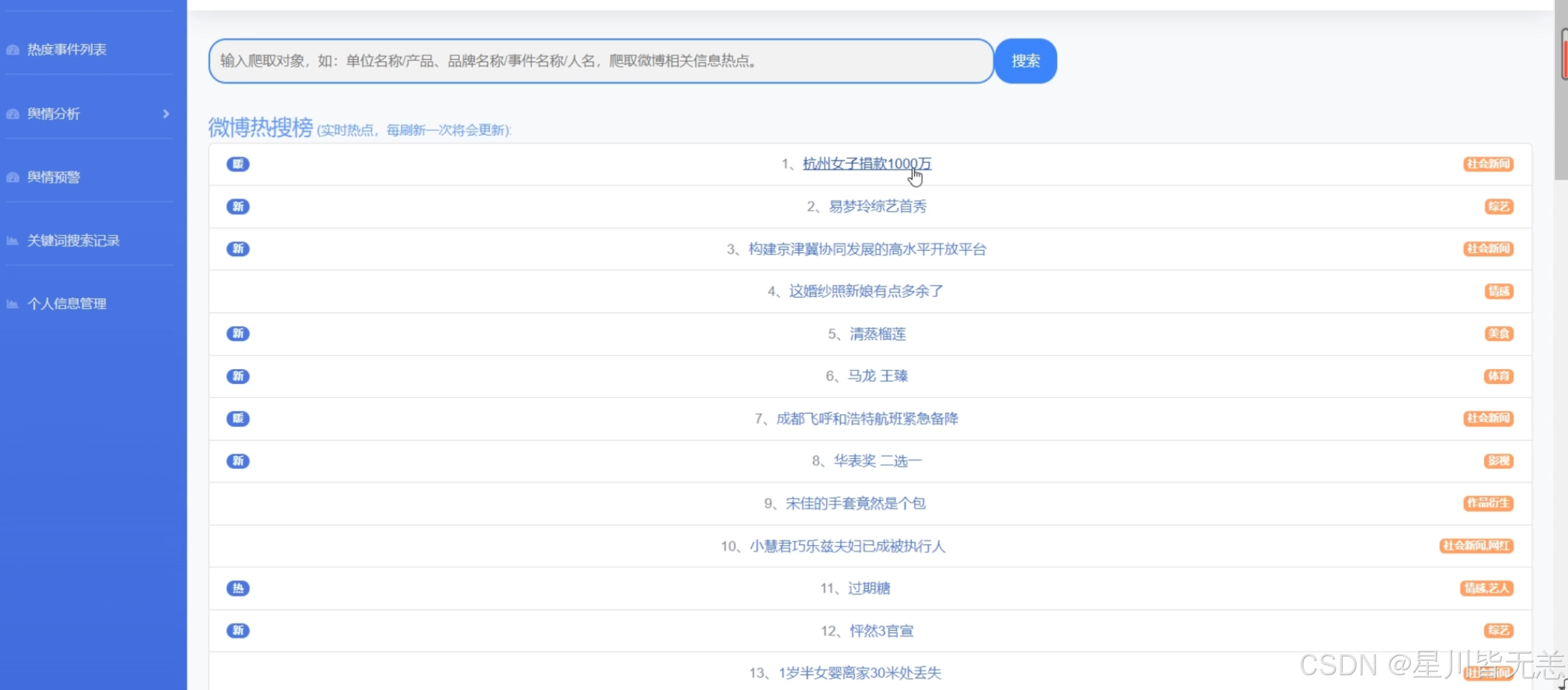This screenshot has height=690, width=1568.
Task: Click the 美食 tag on 清蒸榴莲 row
Action: pyautogui.click(x=1498, y=334)
